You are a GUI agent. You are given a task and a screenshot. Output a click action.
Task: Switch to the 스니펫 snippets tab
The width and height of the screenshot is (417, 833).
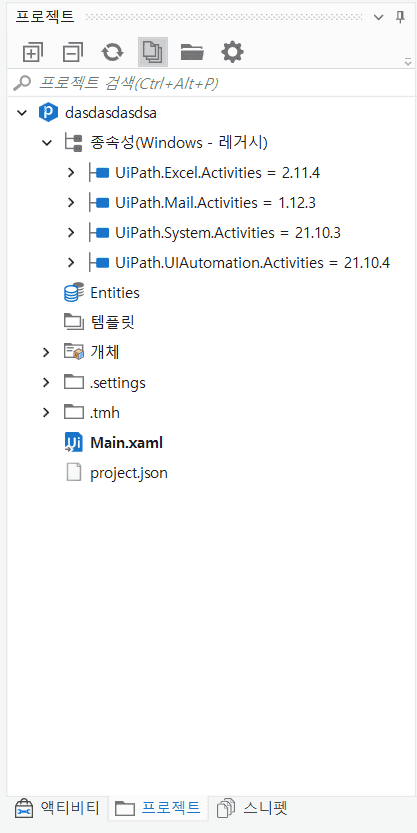252,809
